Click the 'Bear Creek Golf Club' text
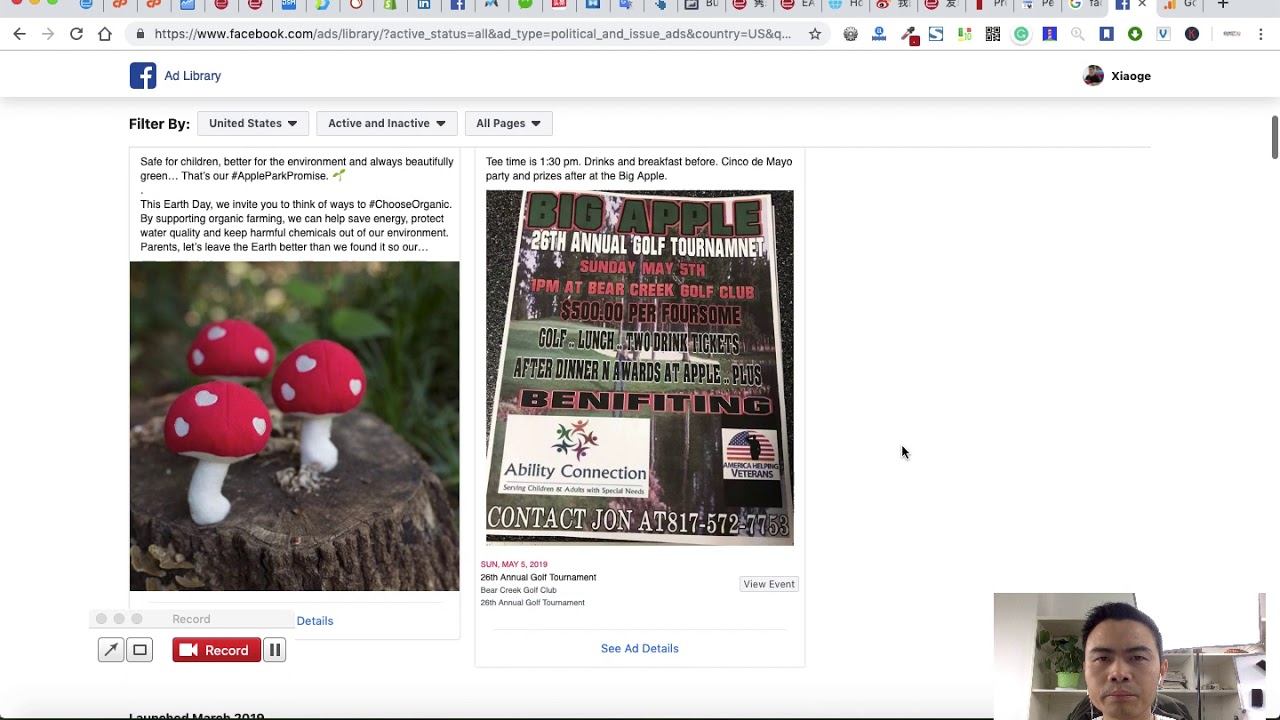 click(x=518, y=590)
